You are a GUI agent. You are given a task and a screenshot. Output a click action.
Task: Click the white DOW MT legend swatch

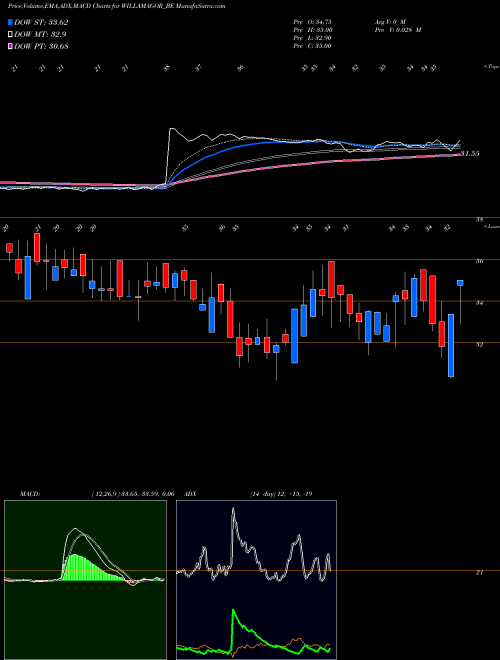pyautogui.click(x=10, y=34)
